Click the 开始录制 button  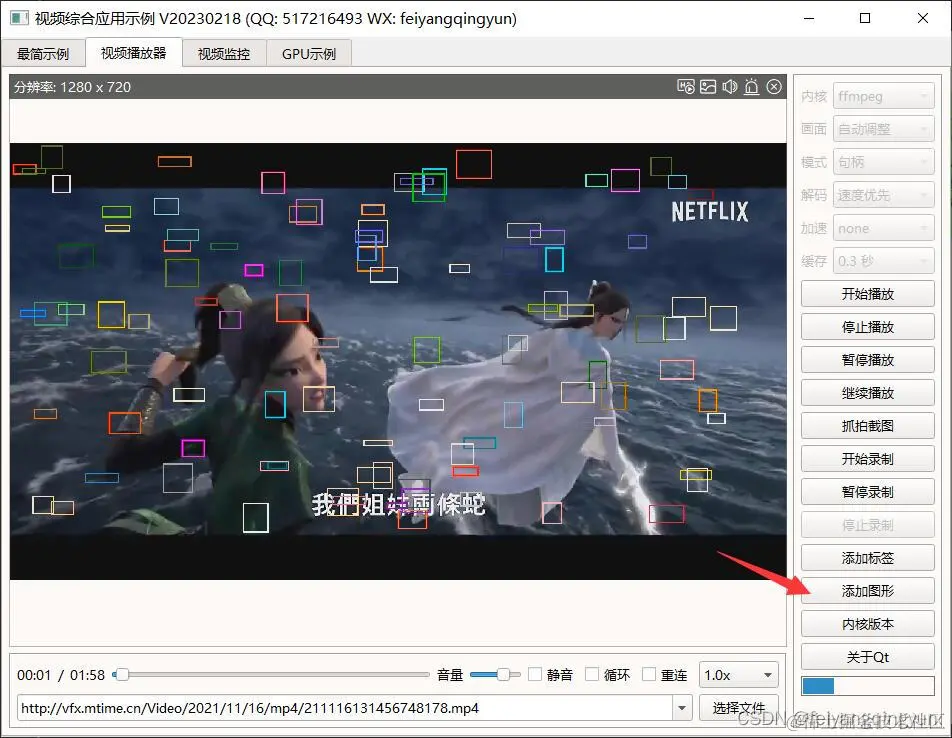click(868, 459)
